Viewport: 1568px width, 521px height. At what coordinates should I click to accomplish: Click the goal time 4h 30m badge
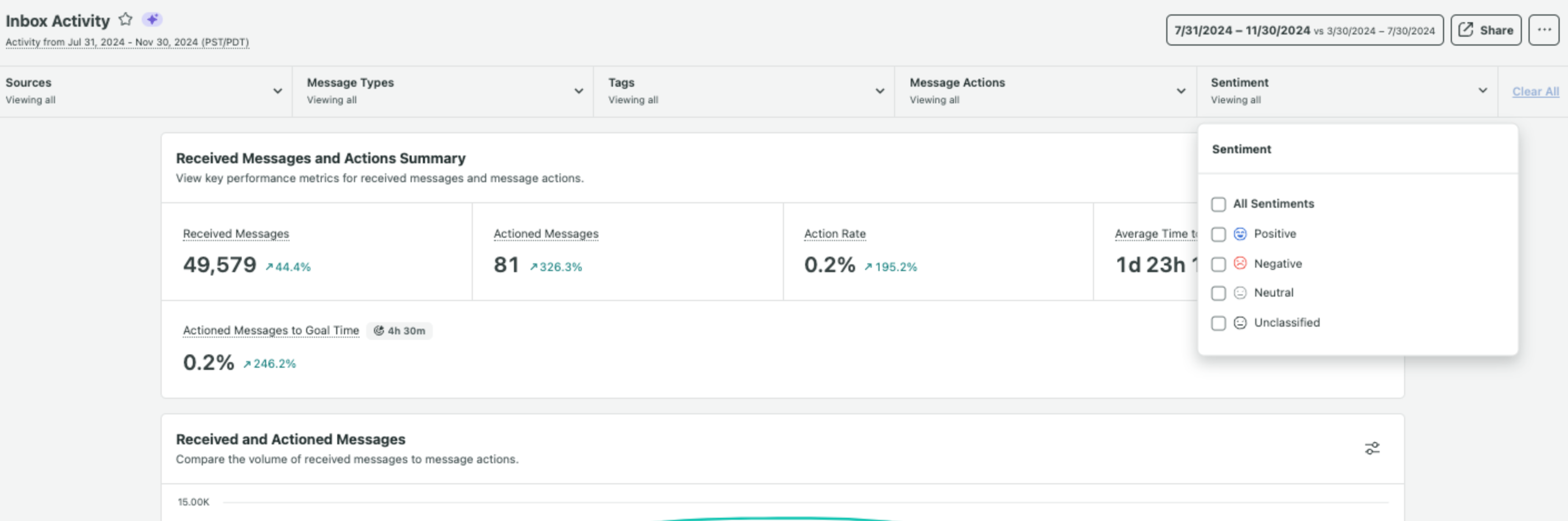tap(400, 330)
